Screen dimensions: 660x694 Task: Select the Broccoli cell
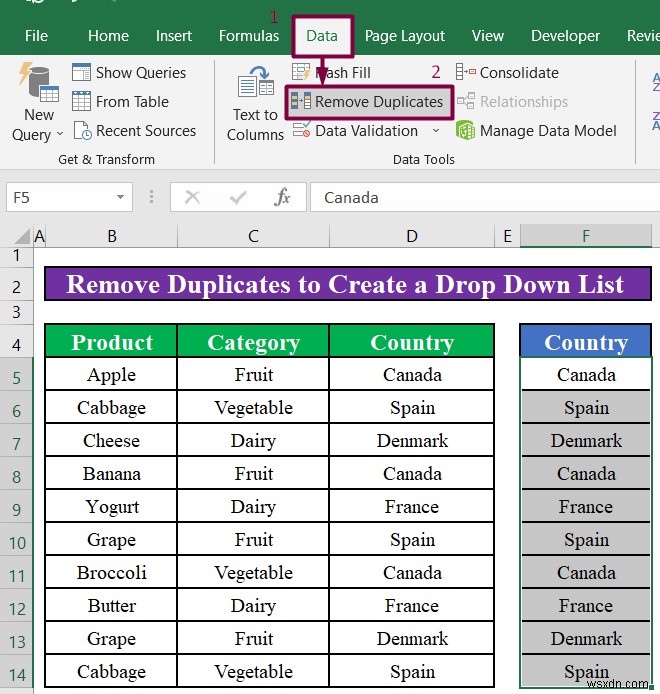point(111,572)
